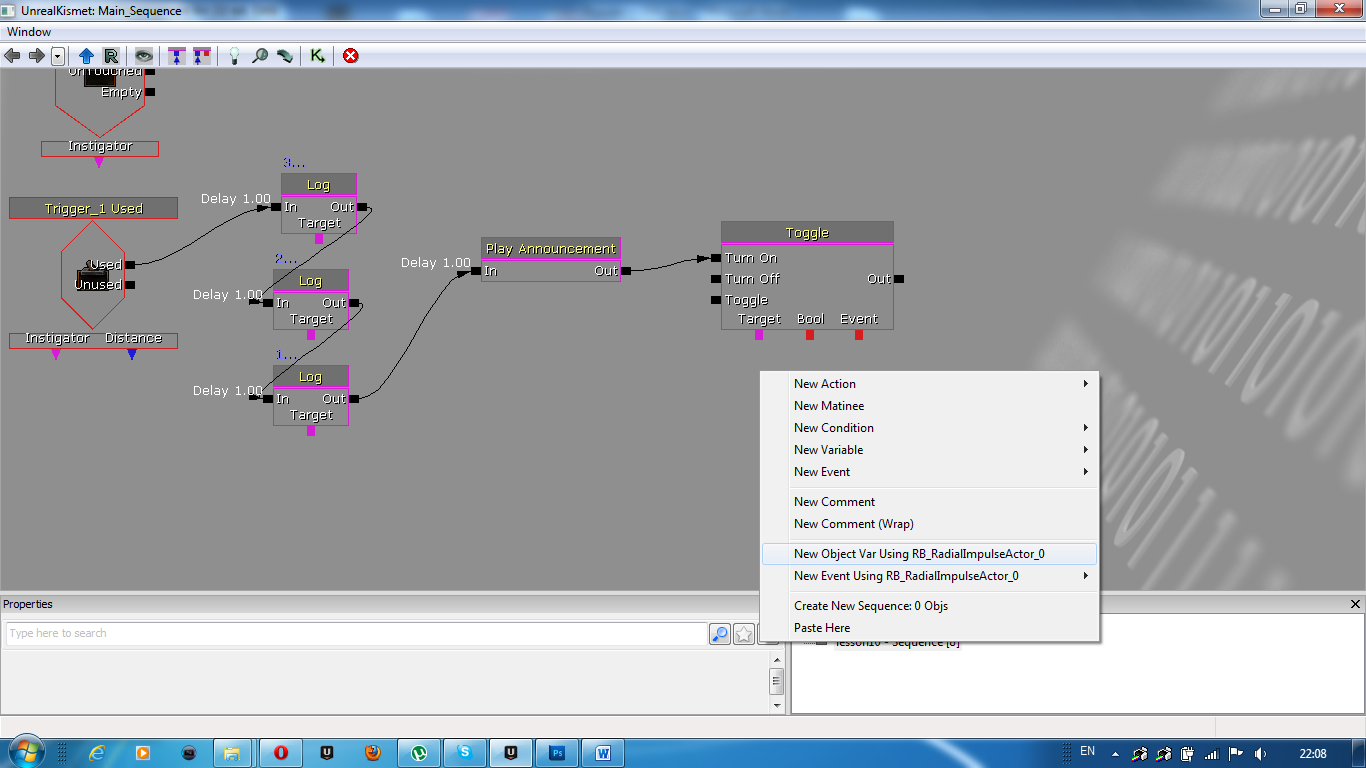Click in the Properties search field

355,633
